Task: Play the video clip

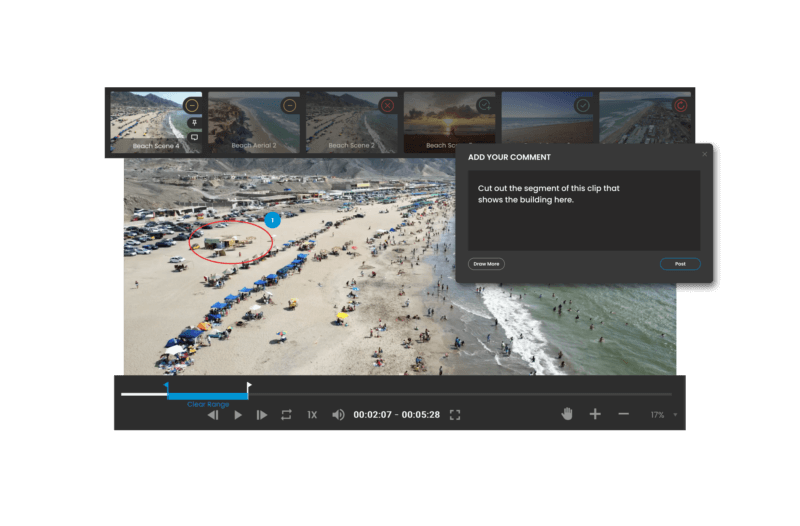Action: click(x=238, y=415)
